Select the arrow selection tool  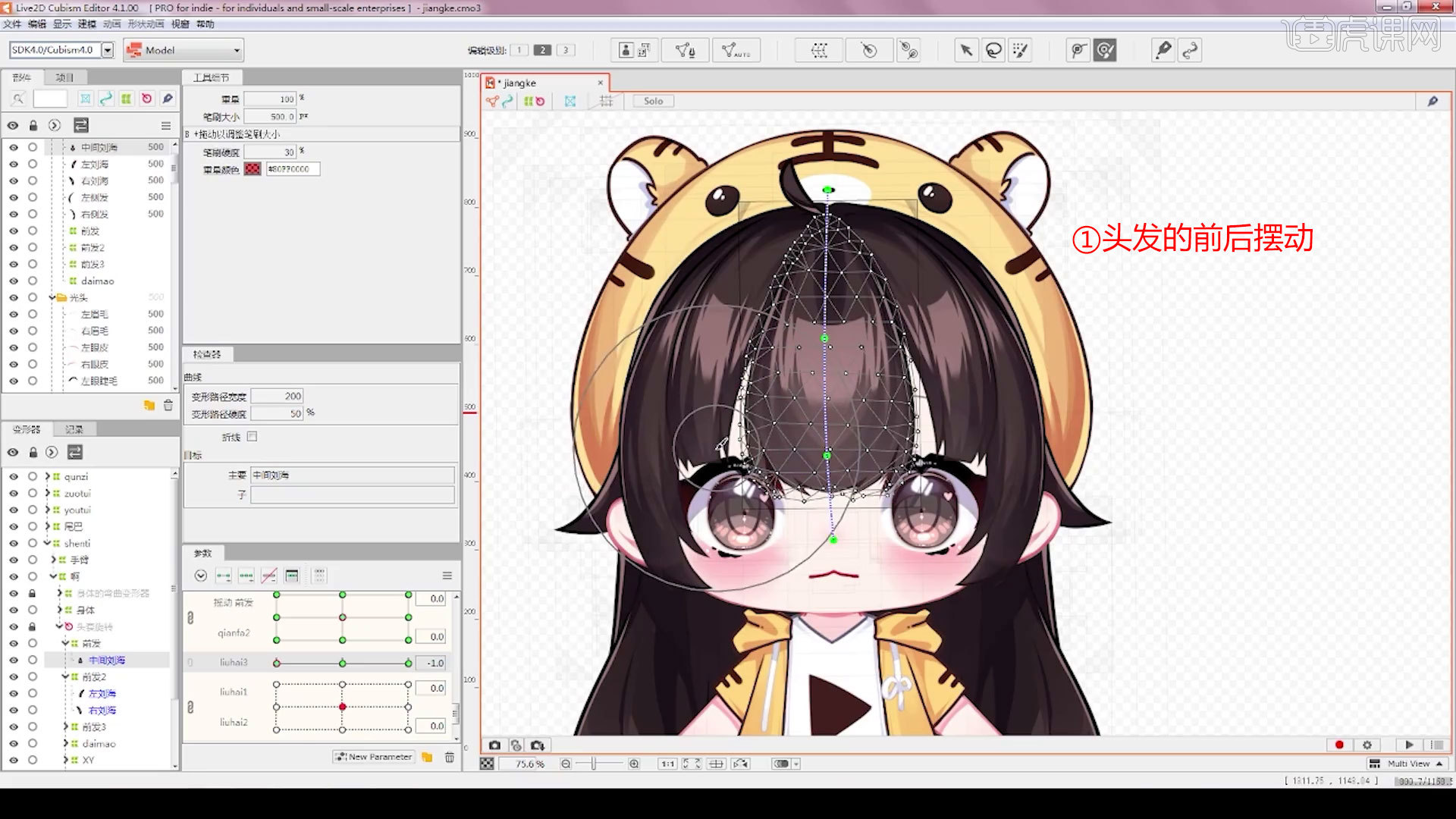pyautogui.click(x=965, y=51)
